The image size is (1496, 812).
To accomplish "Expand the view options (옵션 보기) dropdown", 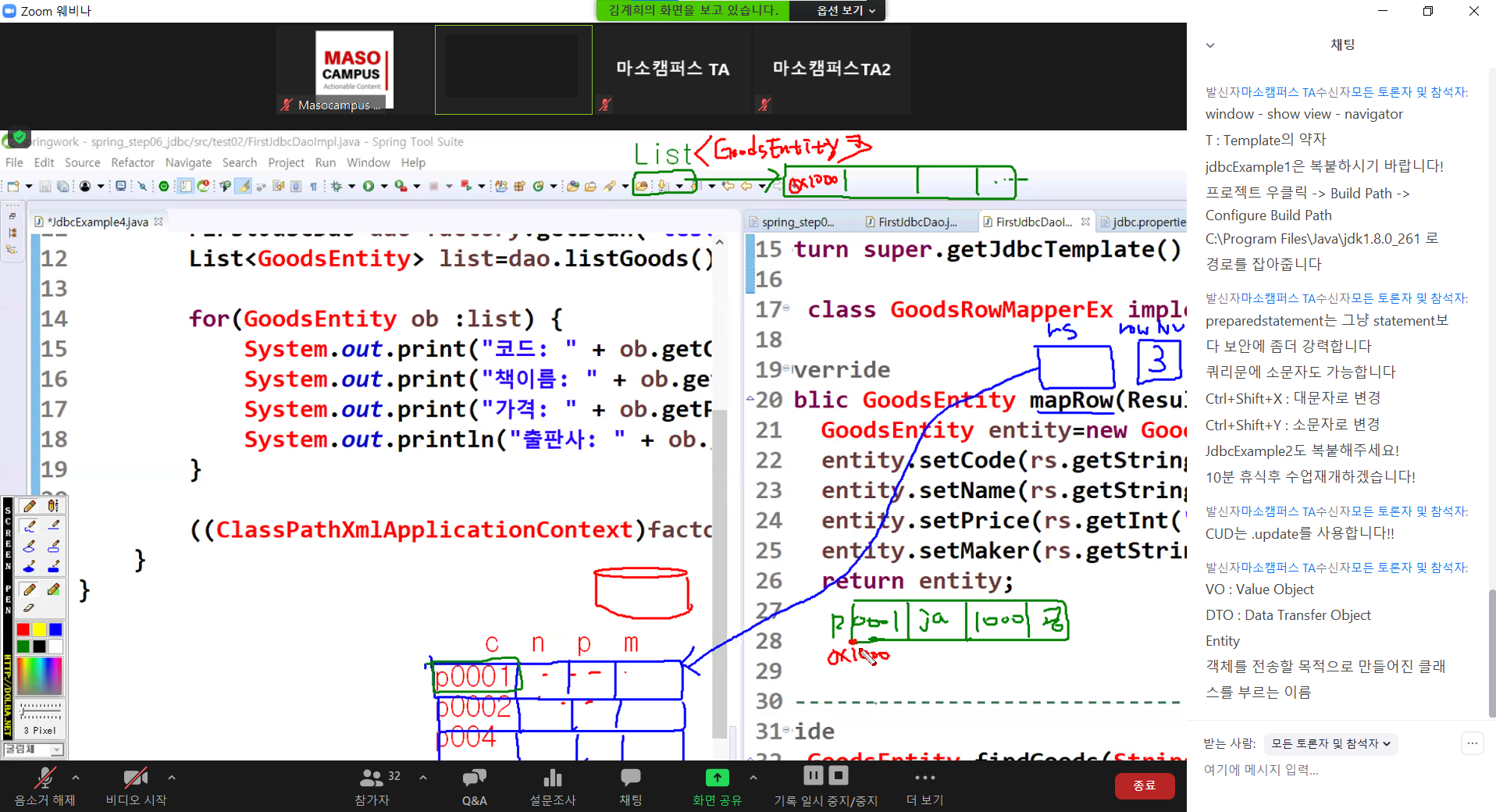I will (x=845, y=10).
